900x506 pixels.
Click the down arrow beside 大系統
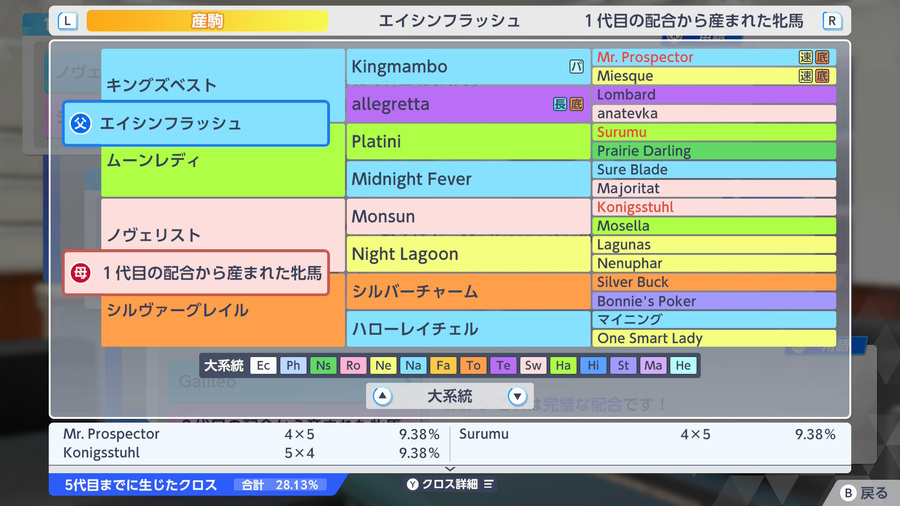pos(517,396)
